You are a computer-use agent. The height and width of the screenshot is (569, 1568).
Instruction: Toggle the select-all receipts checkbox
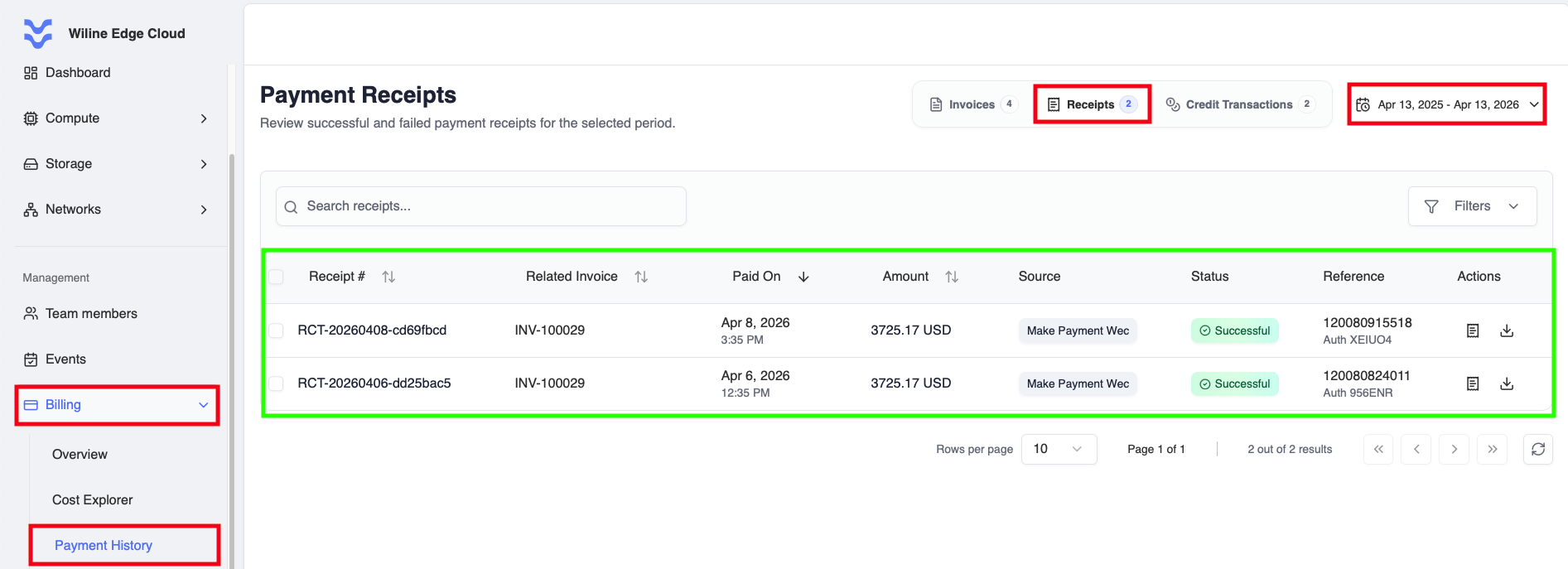pyautogui.click(x=277, y=277)
